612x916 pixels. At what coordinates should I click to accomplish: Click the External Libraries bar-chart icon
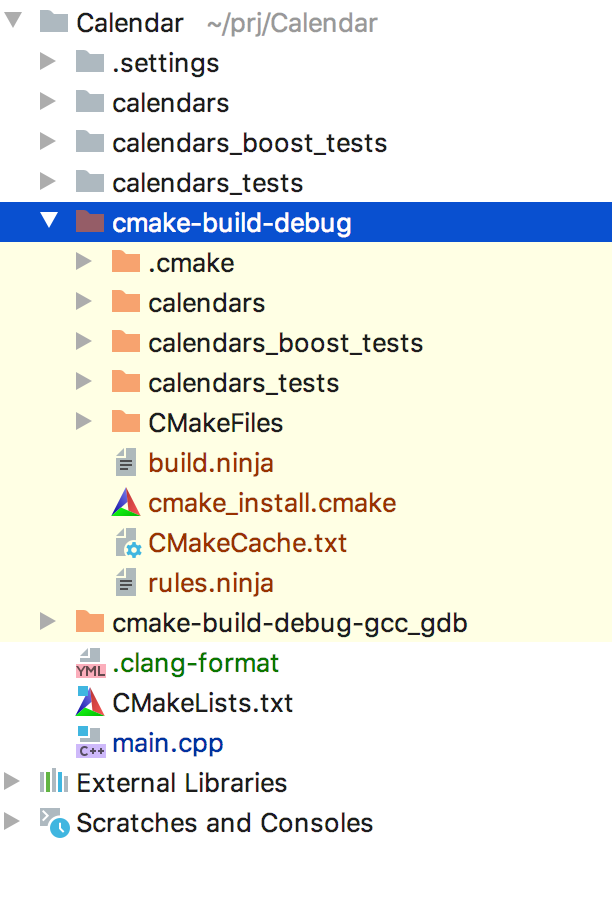pos(54,782)
